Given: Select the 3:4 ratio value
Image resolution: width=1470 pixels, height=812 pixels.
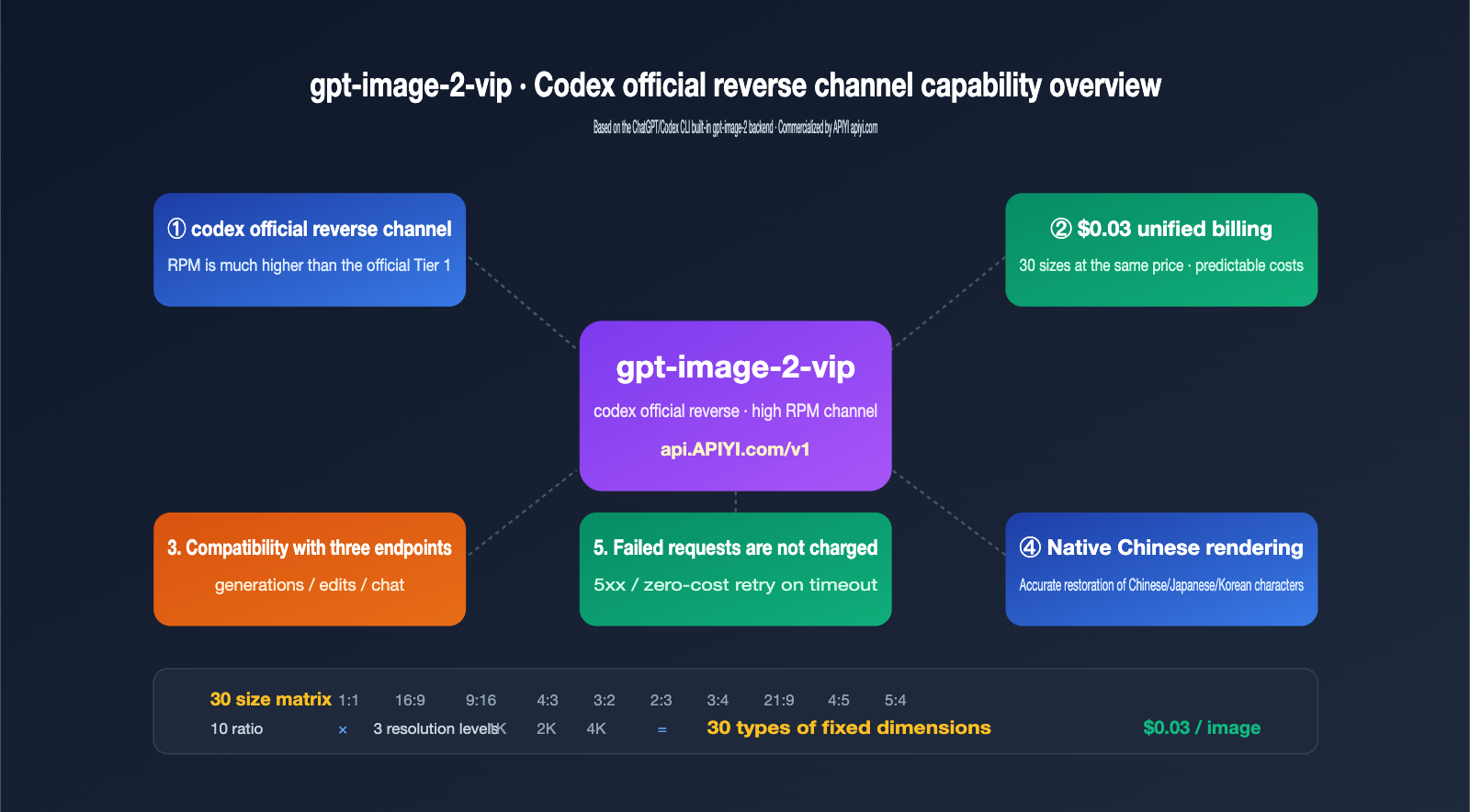Looking at the screenshot, I should pos(718,700).
